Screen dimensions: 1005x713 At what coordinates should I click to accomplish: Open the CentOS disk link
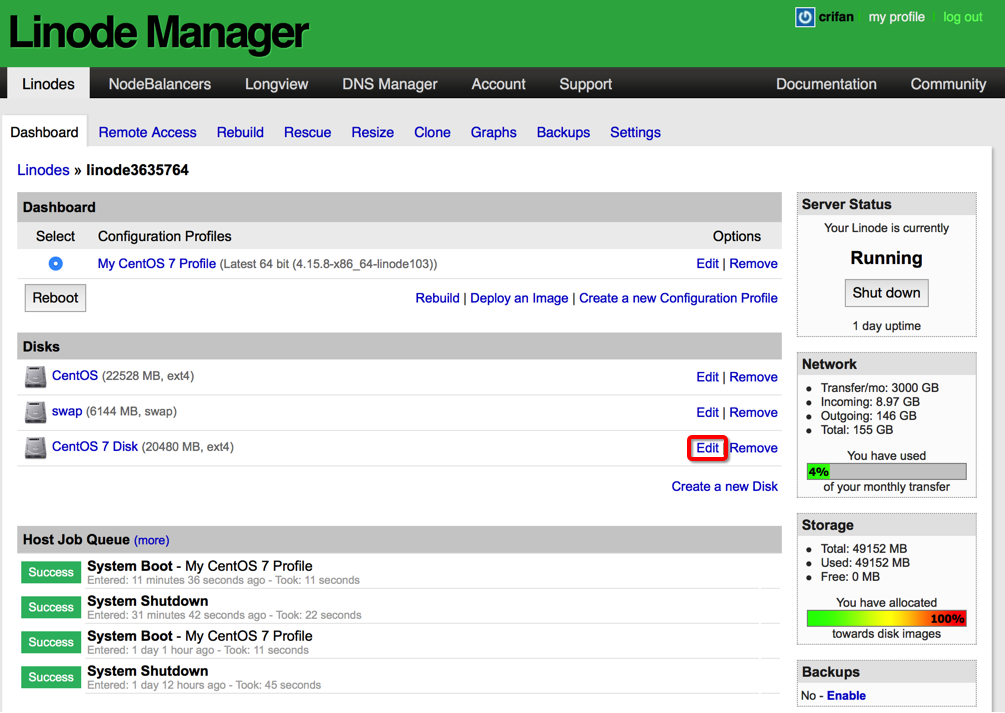point(75,376)
